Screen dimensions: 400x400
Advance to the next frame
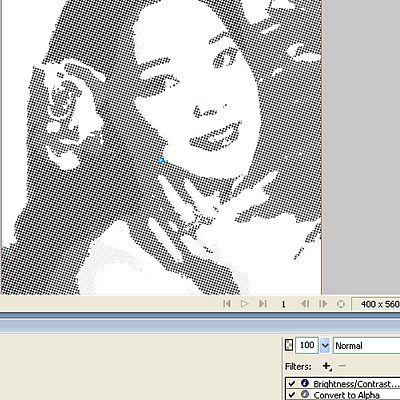pyautogui.click(x=323, y=304)
